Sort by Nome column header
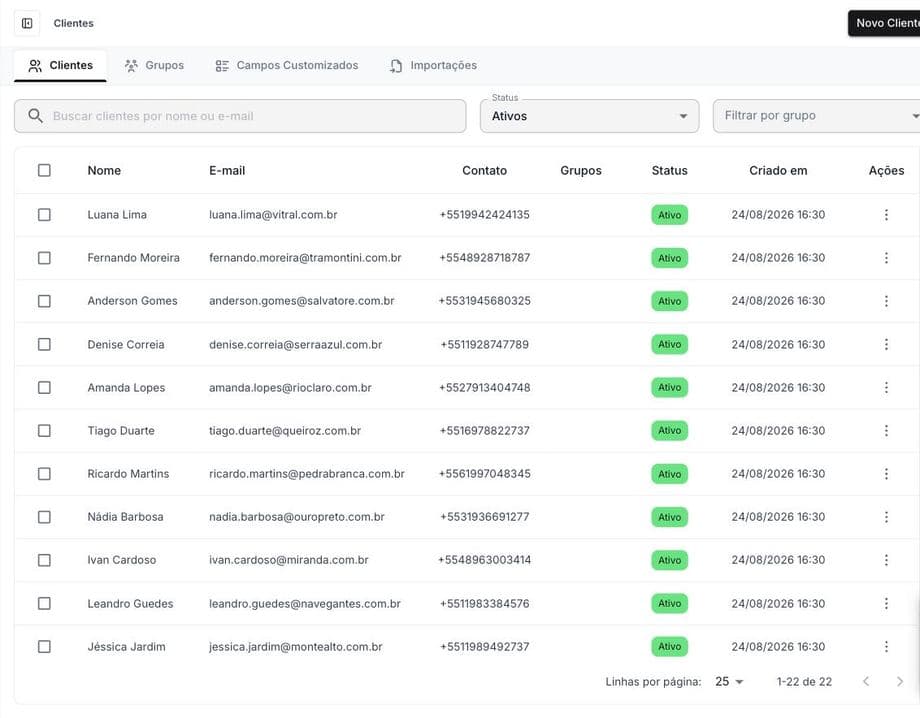The width and height of the screenshot is (920, 718). click(104, 170)
